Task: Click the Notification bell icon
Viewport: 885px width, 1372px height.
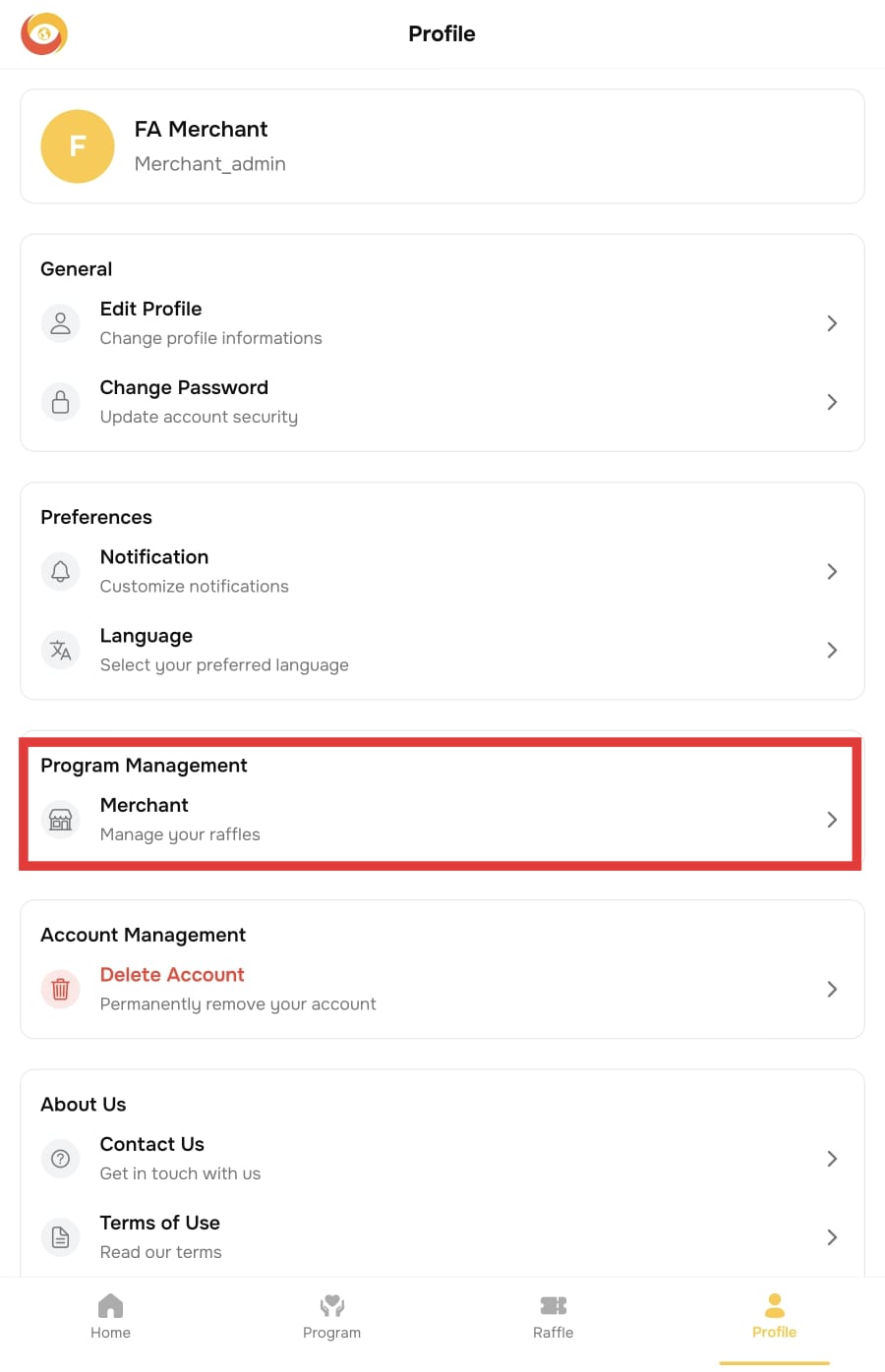Action: click(x=60, y=571)
